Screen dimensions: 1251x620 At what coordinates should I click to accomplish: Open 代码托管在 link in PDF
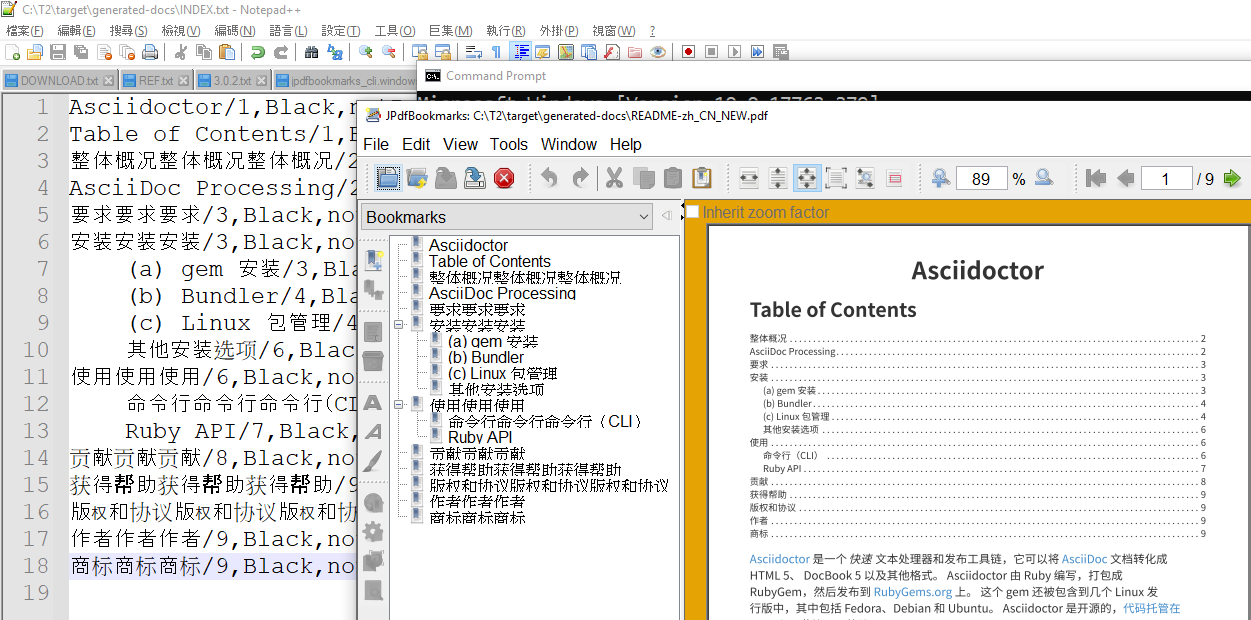pos(1152,607)
